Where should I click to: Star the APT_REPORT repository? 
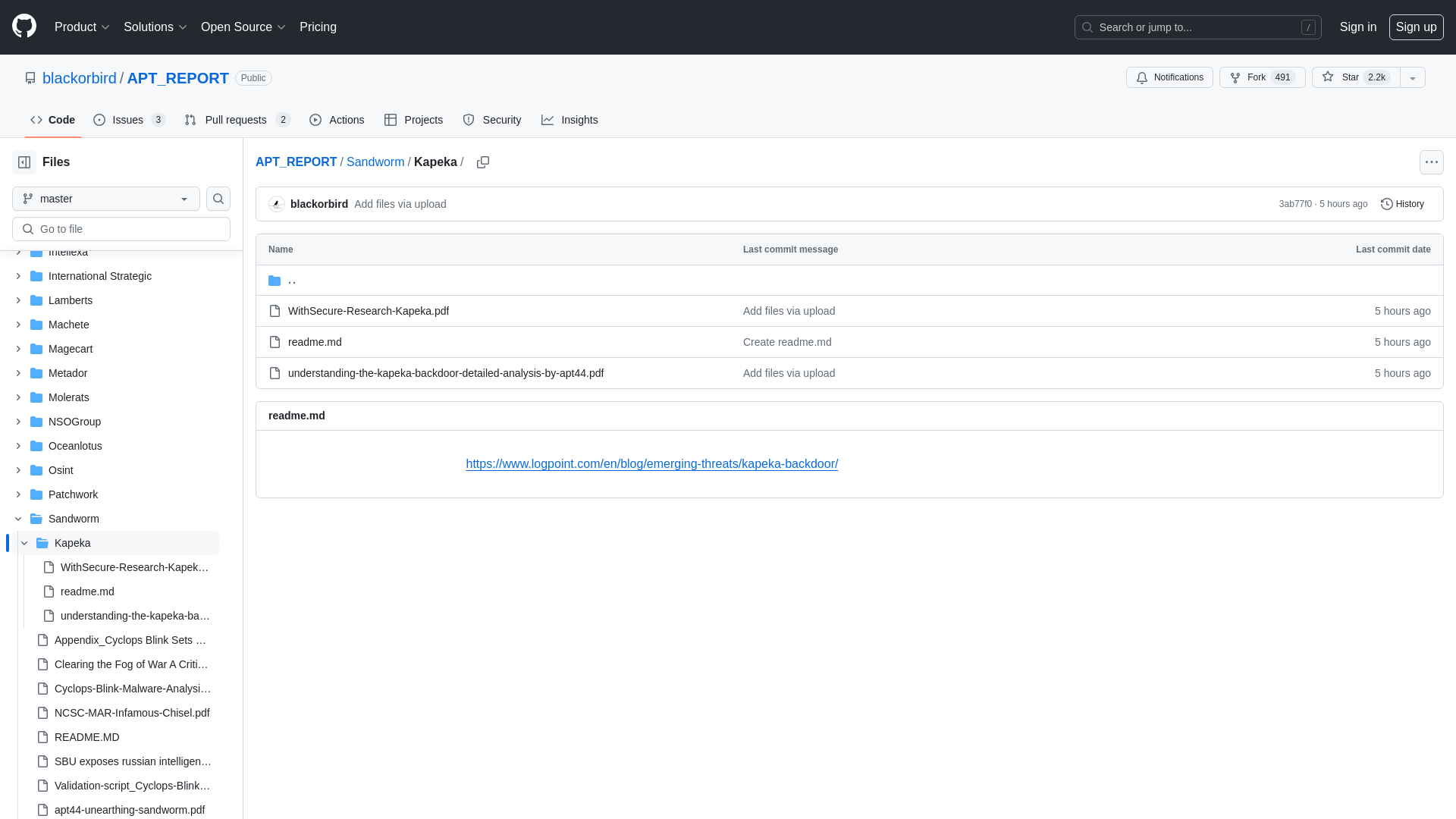[x=1356, y=77]
